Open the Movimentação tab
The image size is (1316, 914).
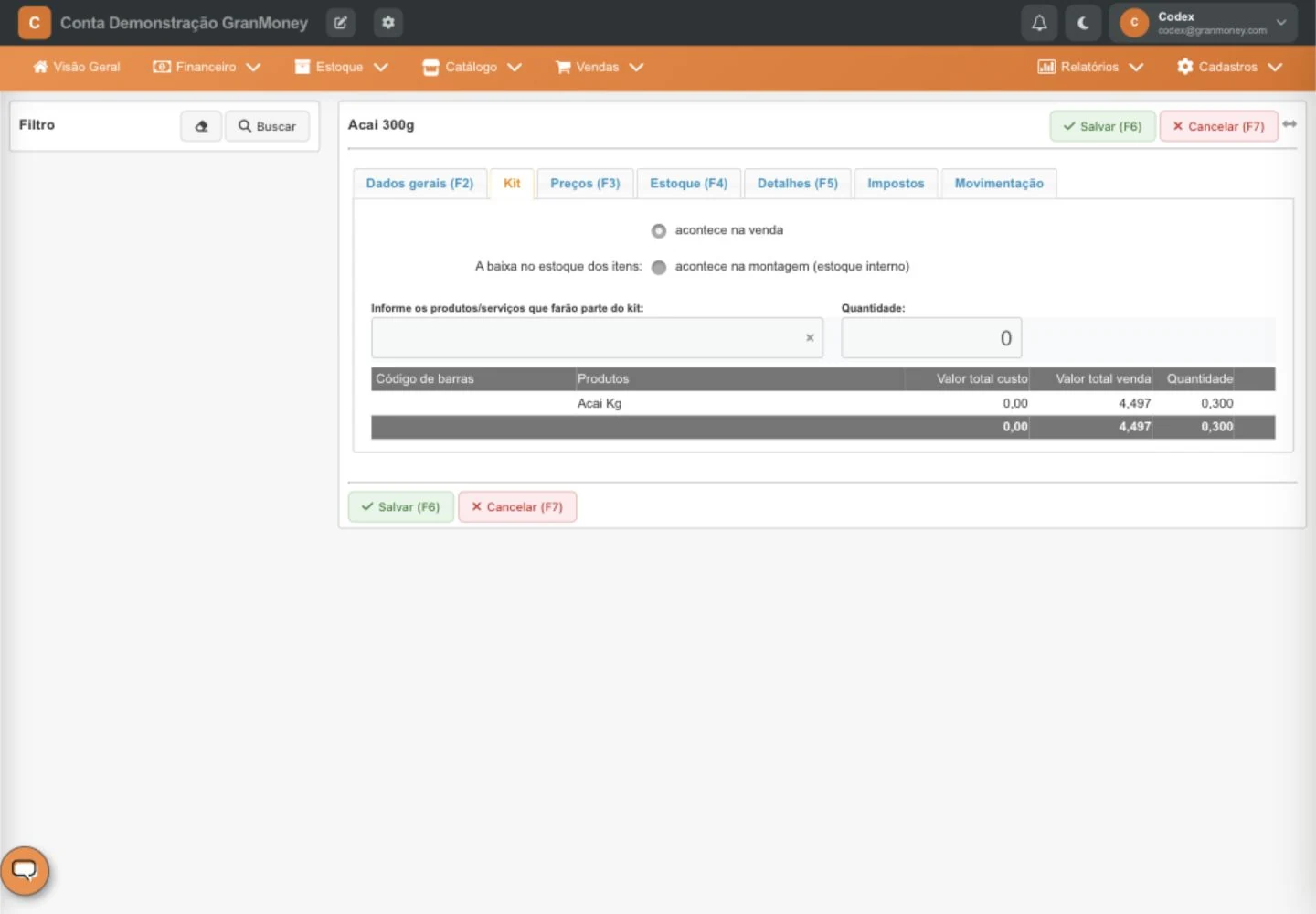pyautogui.click(x=999, y=184)
